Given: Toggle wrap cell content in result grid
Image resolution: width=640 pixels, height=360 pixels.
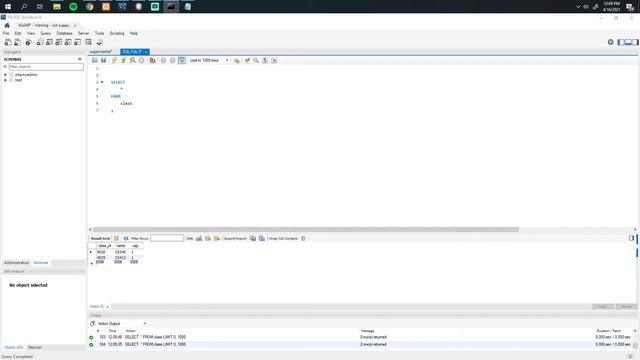Looking at the screenshot, I should pos(303,238).
